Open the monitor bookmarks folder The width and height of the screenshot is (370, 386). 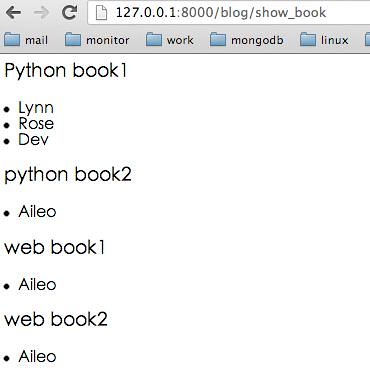97,40
